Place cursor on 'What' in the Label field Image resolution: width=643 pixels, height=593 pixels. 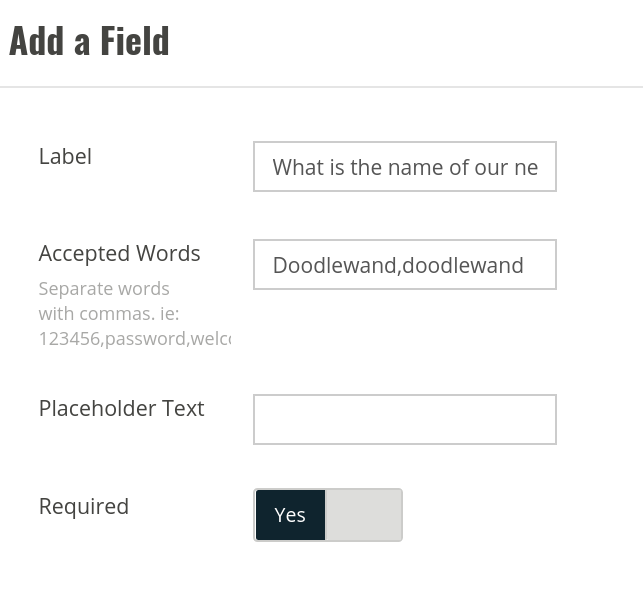293,167
